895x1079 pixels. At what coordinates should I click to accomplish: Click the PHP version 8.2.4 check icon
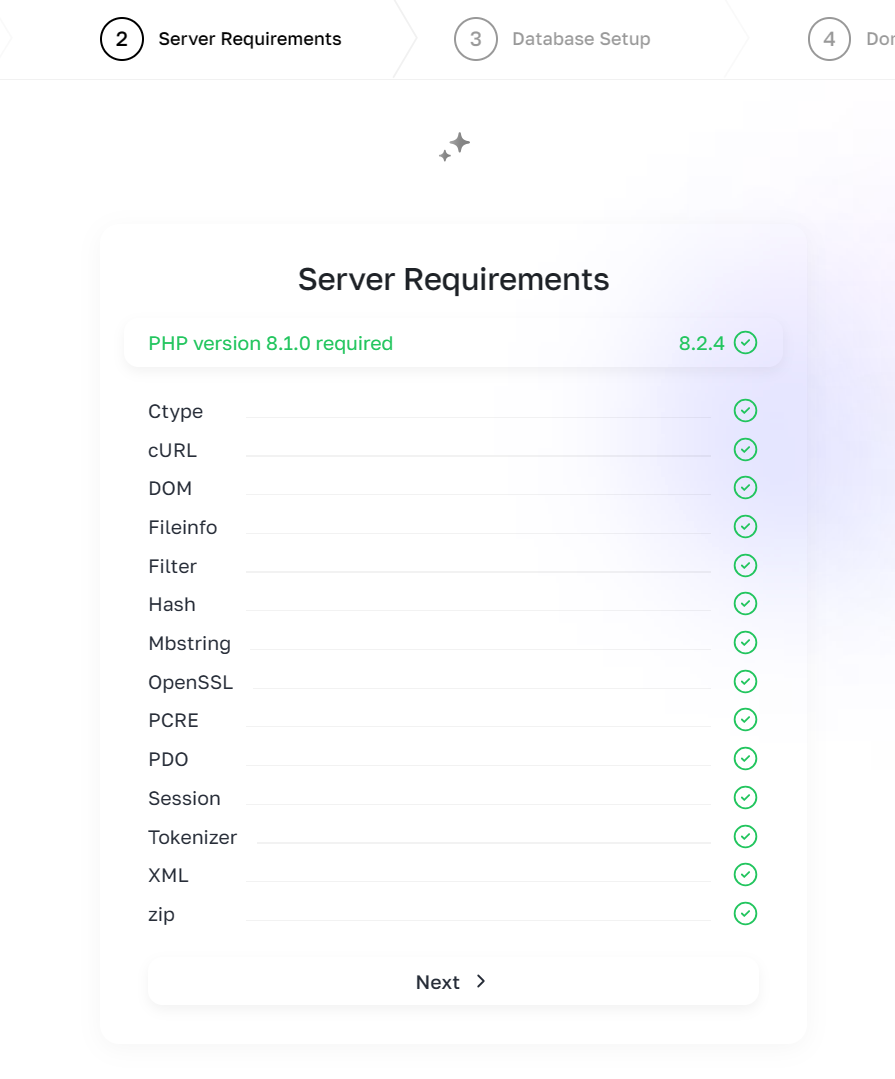click(x=745, y=343)
